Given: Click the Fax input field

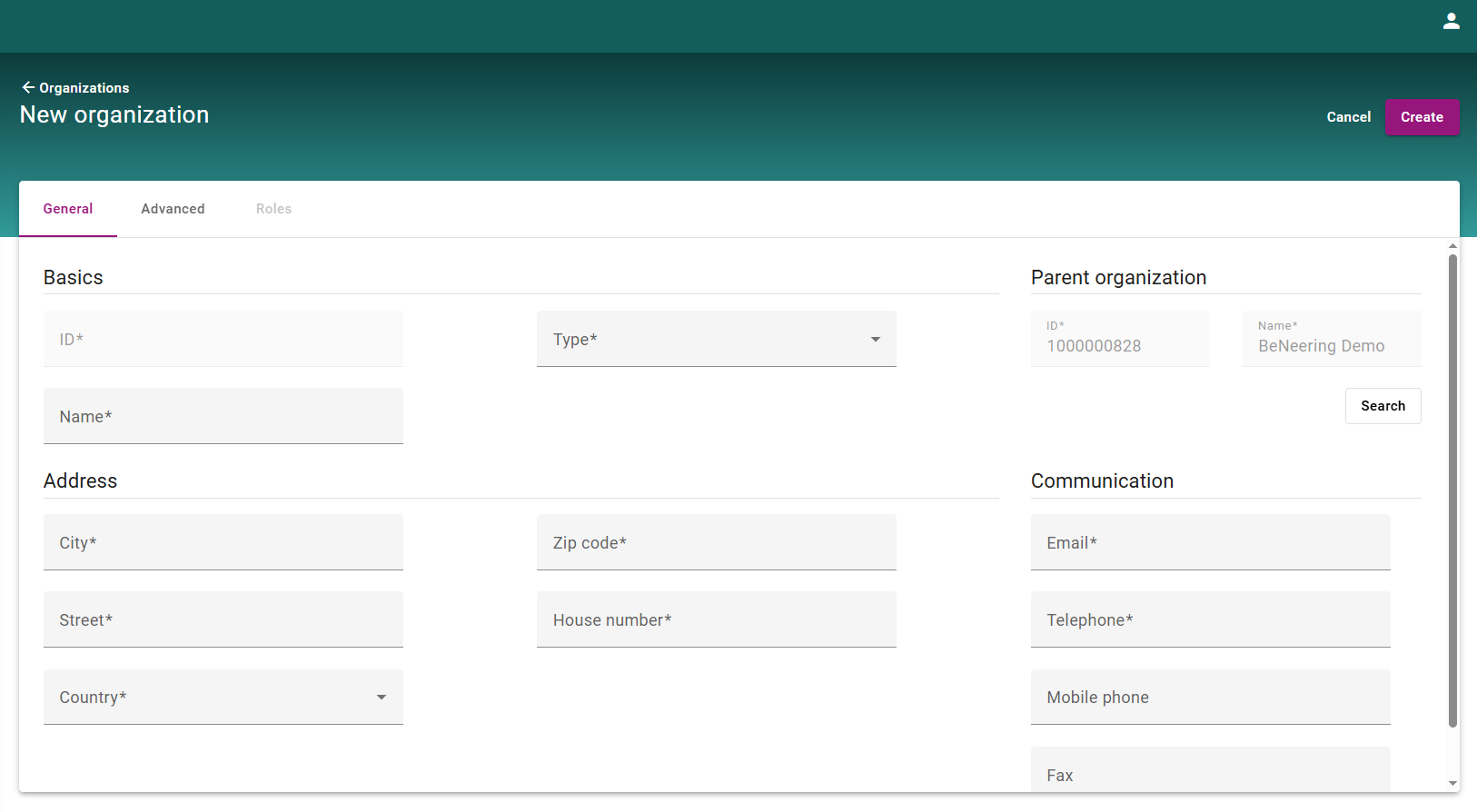Looking at the screenshot, I should click(x=1210, y=774).
